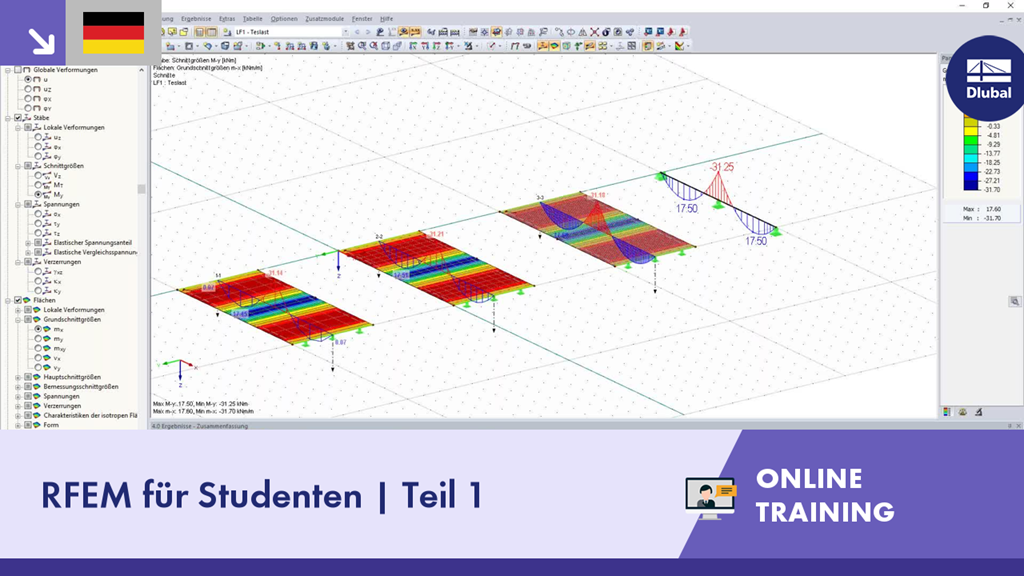Image resolution: width=1024 pixels, height=576 pixels.
Task: Open the Optionen menu
Action: click(283, 19)
